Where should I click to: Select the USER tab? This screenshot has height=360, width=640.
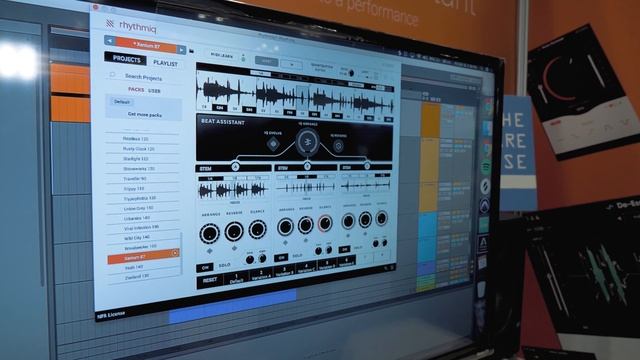coord(154,91)
